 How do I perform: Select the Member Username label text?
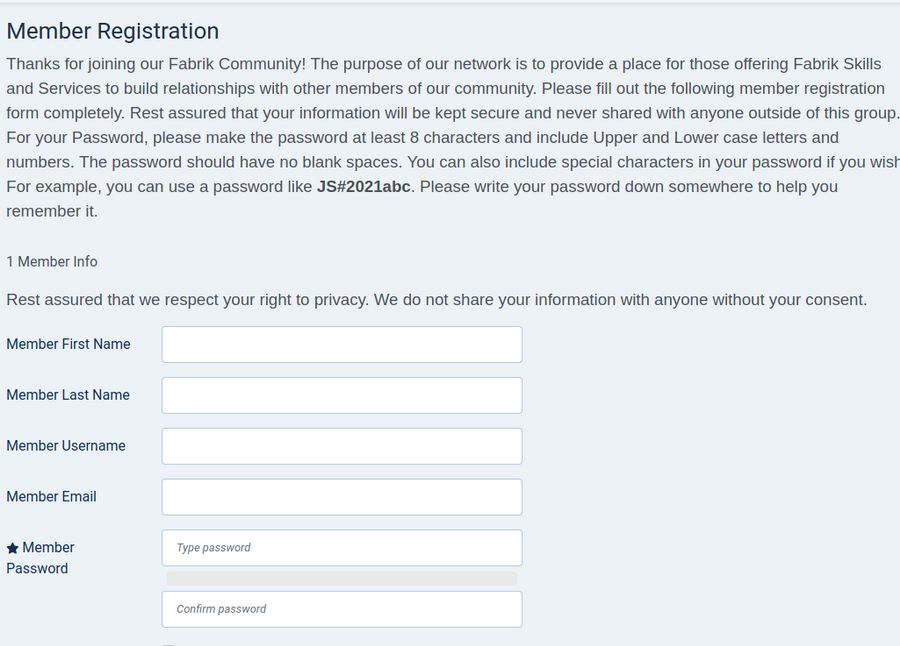click(x=66, y=446)
